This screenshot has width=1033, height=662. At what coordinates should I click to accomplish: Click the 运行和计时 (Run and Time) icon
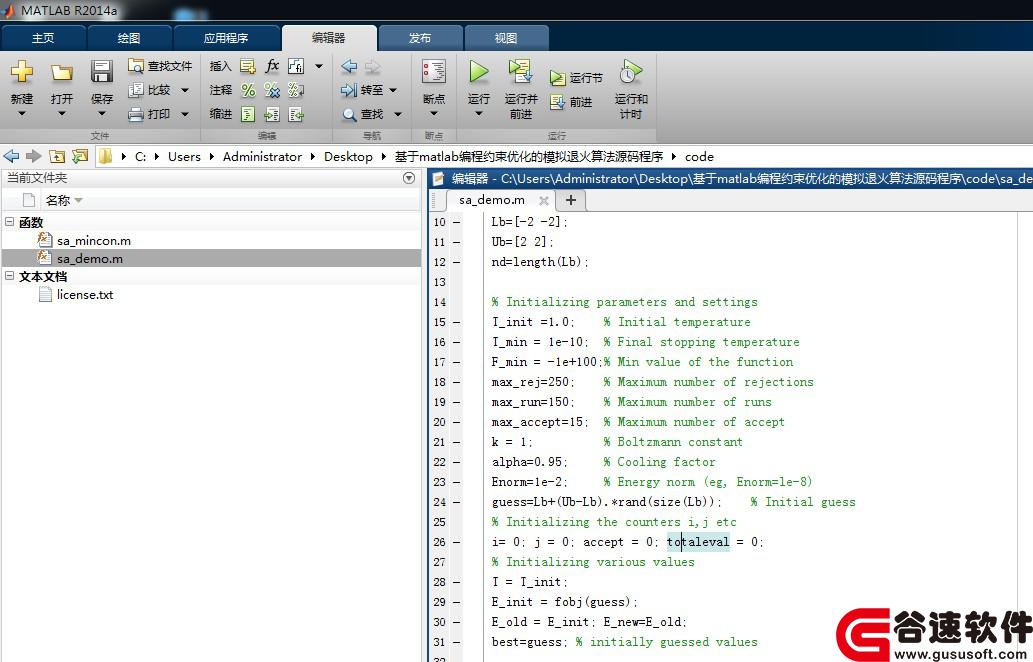click(630, 71)
